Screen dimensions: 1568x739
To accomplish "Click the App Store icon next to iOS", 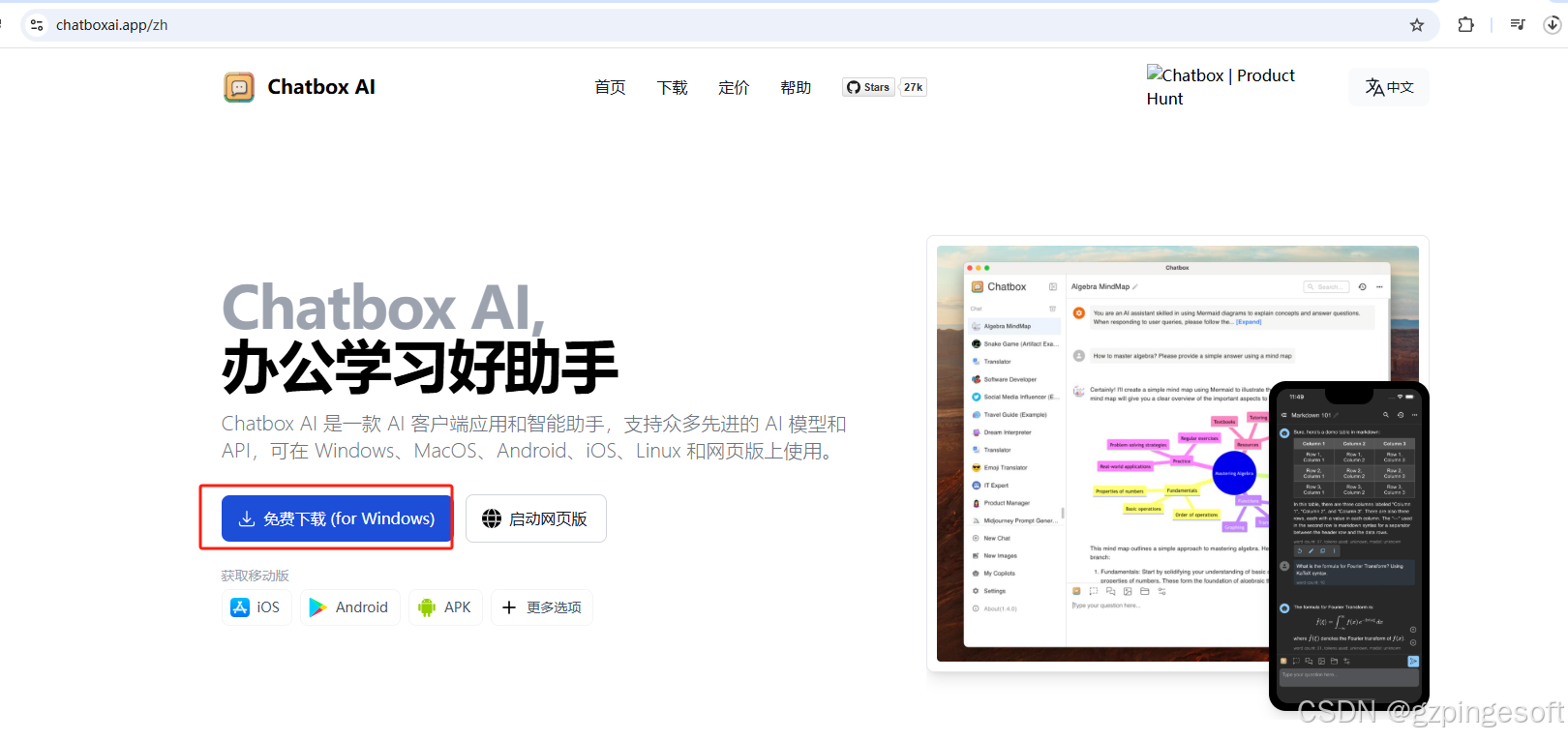I will point(240,607).
